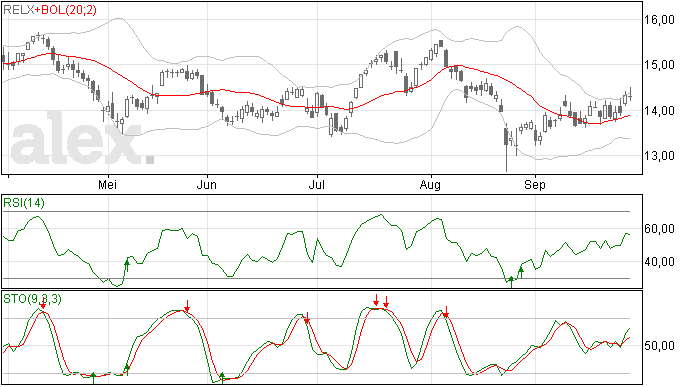
Task: Click the RELX ticker label
Action: 19,10
